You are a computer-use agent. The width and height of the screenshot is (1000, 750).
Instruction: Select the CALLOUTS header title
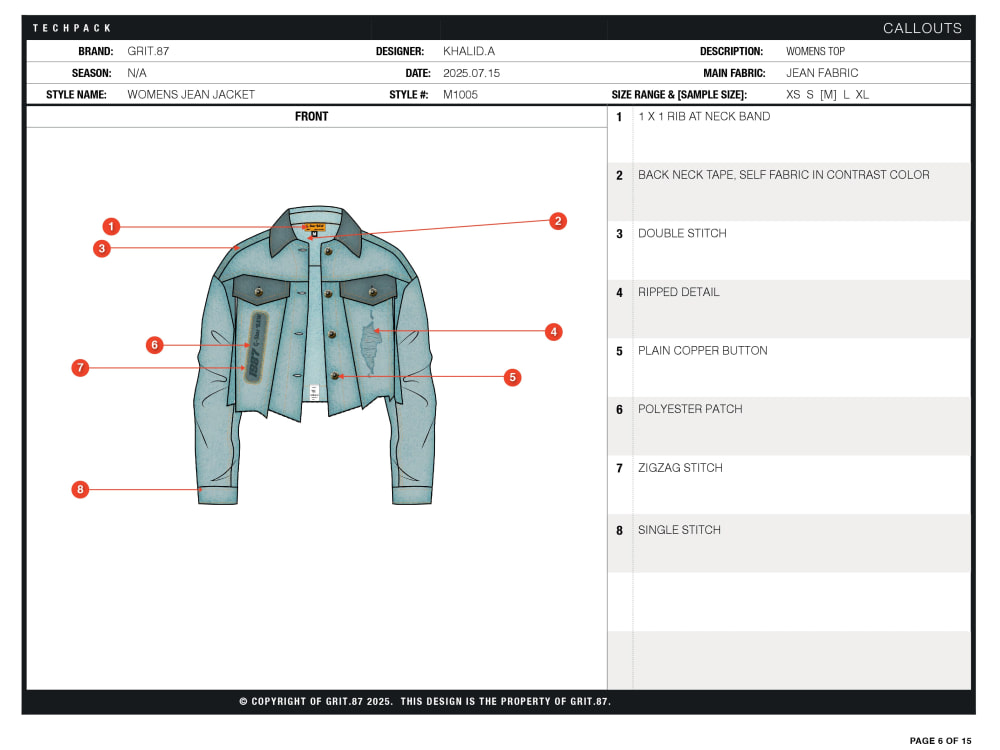coord(922,28)
